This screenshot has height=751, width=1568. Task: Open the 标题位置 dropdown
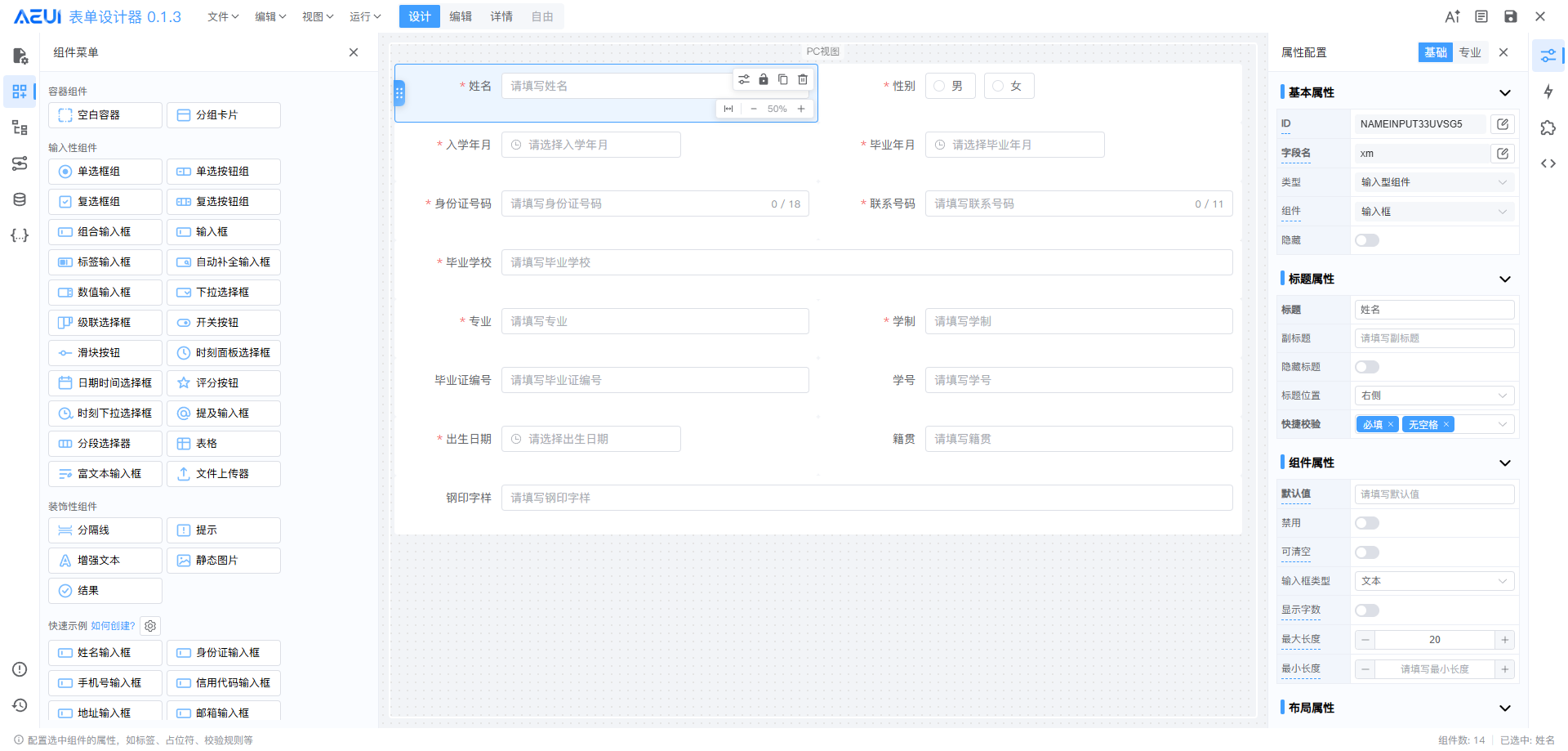tap(1434, 395)
